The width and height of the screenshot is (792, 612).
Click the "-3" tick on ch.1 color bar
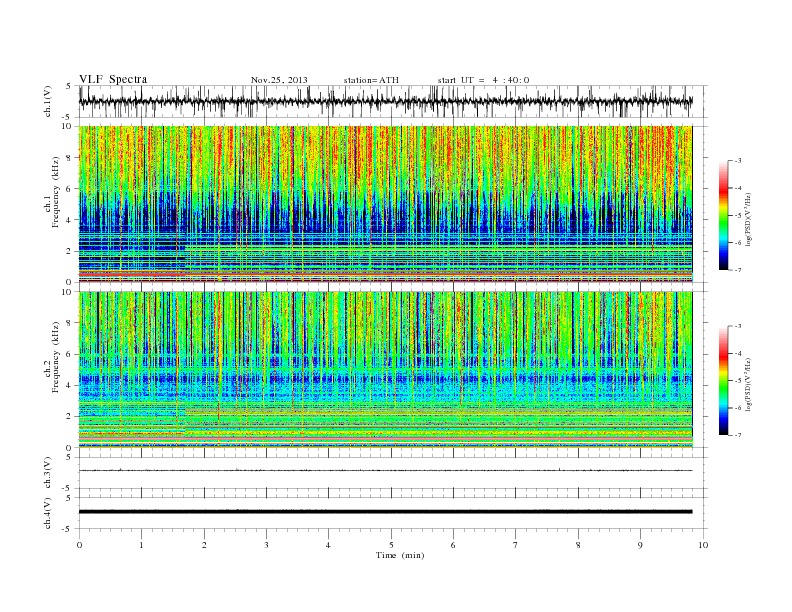click(x=737, y=161)
